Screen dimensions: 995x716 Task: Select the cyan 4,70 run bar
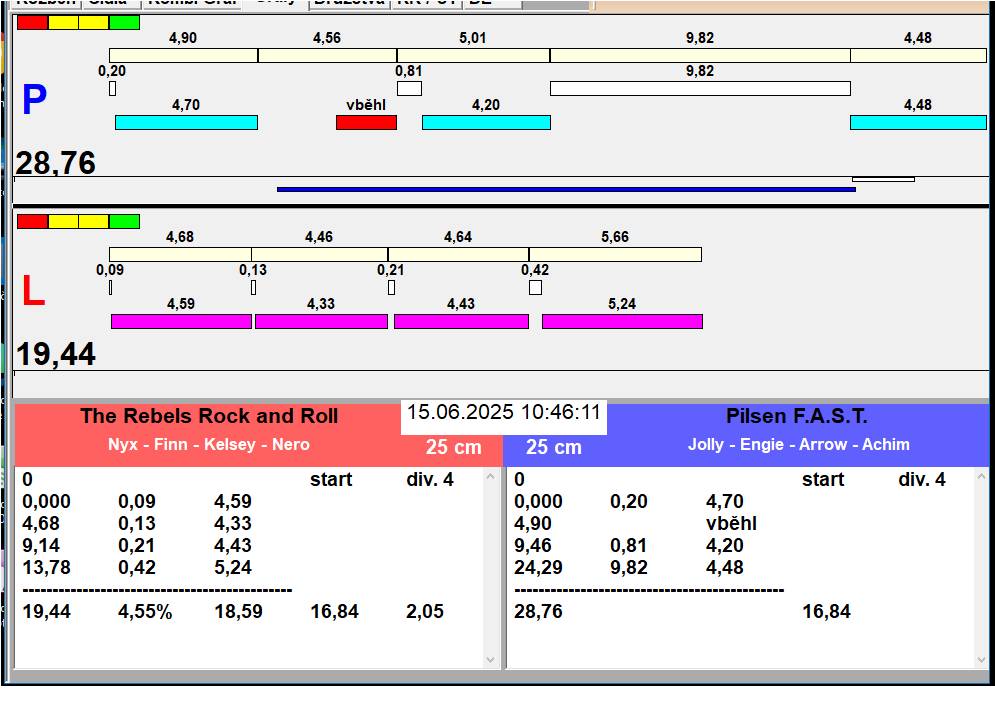(x=186, y=122)
